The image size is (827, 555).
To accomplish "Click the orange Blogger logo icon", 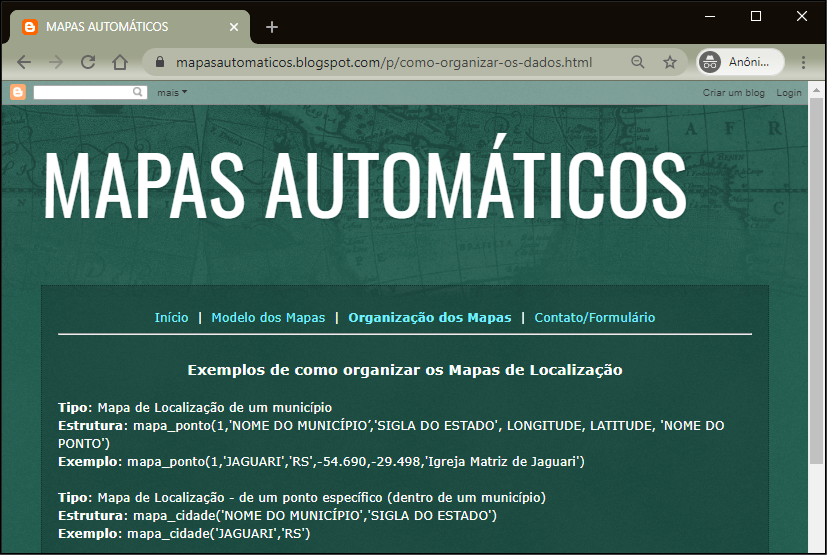I will coord(18,92).
